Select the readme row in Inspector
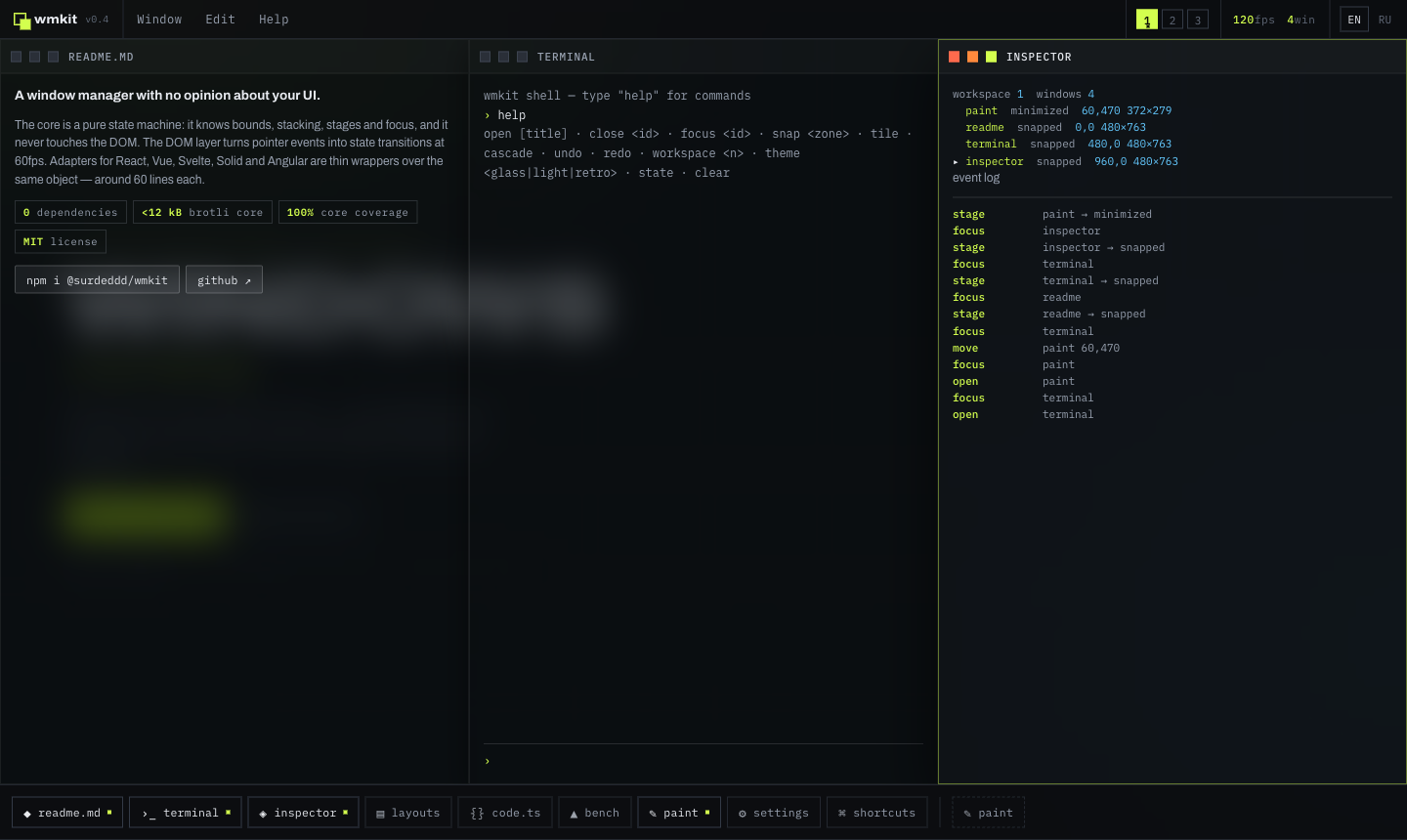Screen dimensions: 1407x840 1172,127
